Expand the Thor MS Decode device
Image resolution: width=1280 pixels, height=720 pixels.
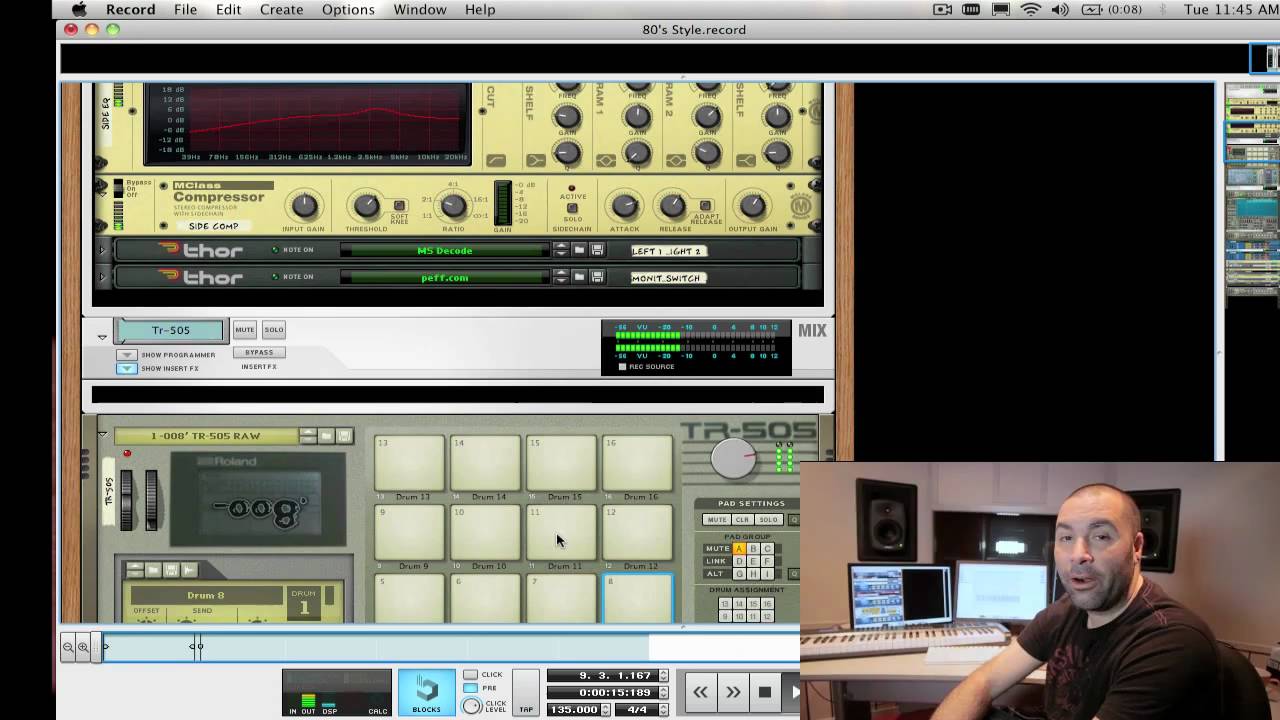click(x=102, y=250)
